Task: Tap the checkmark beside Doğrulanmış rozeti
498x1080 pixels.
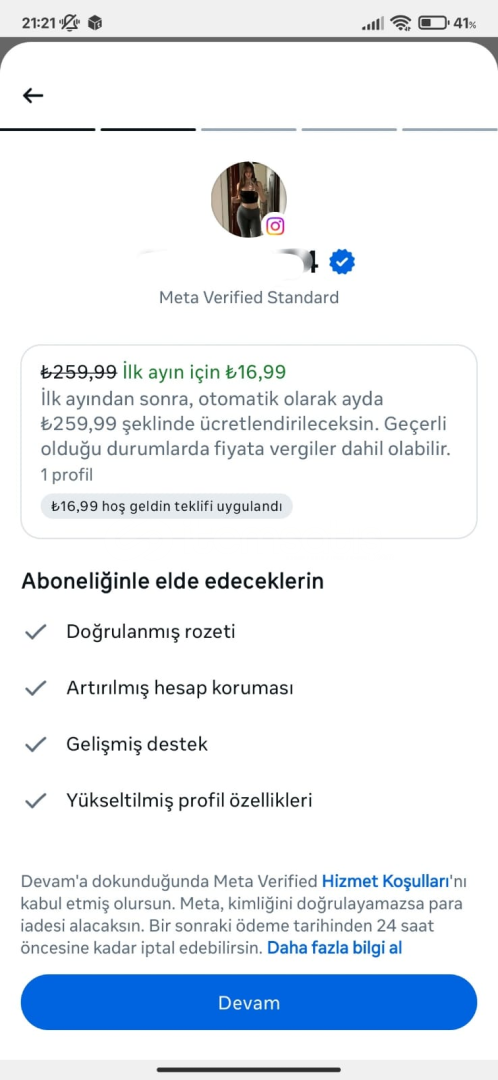Action: pos(34,632)
